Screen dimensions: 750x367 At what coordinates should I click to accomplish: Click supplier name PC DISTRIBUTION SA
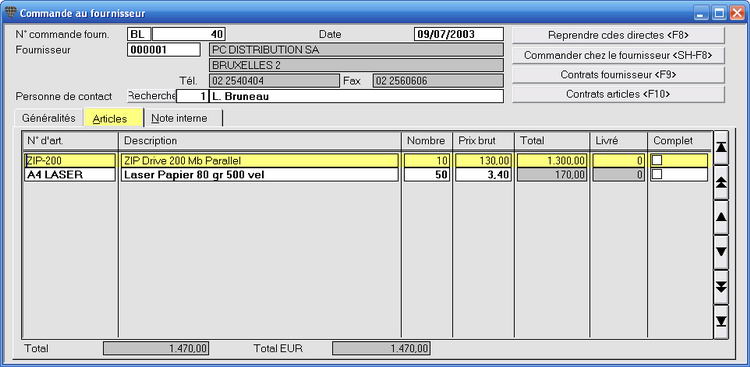(x=356, y=50)
